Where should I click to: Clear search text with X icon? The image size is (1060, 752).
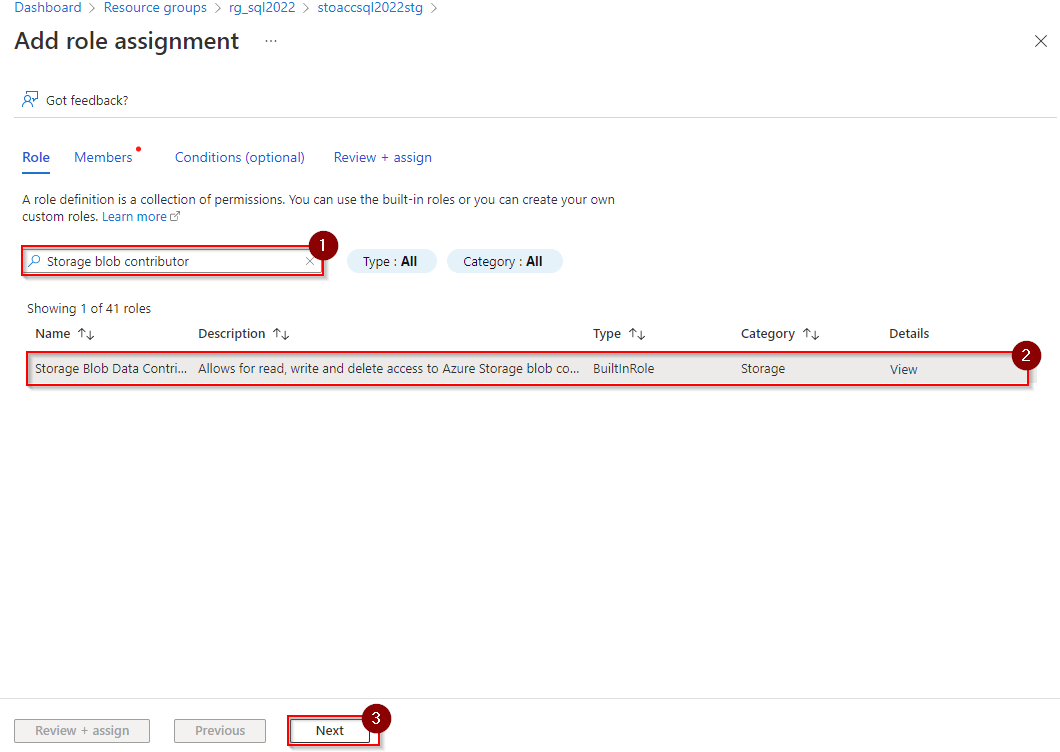click(x=310, y=261)
